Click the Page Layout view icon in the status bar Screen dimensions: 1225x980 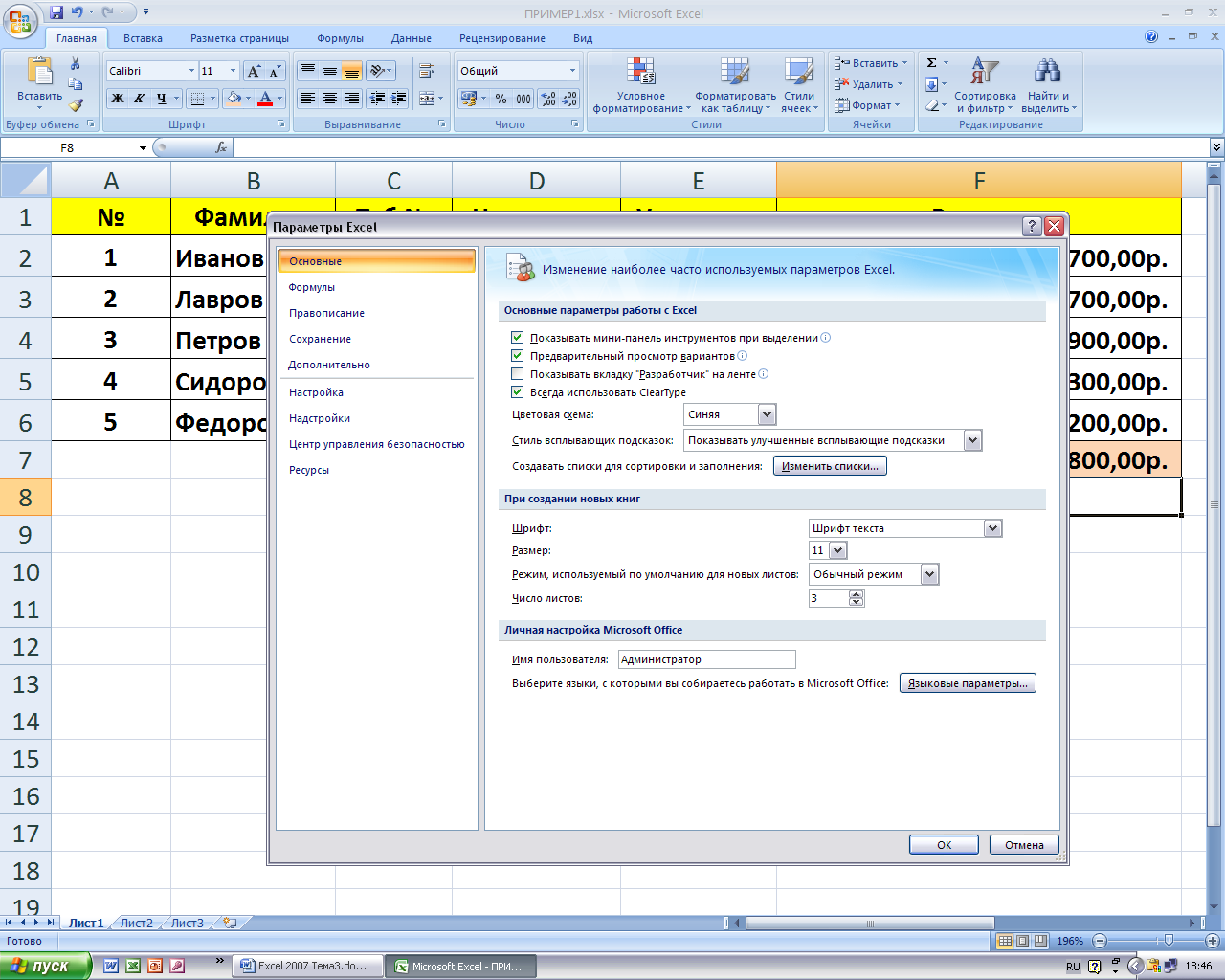pyautogui.click(x=1023, y=941)
